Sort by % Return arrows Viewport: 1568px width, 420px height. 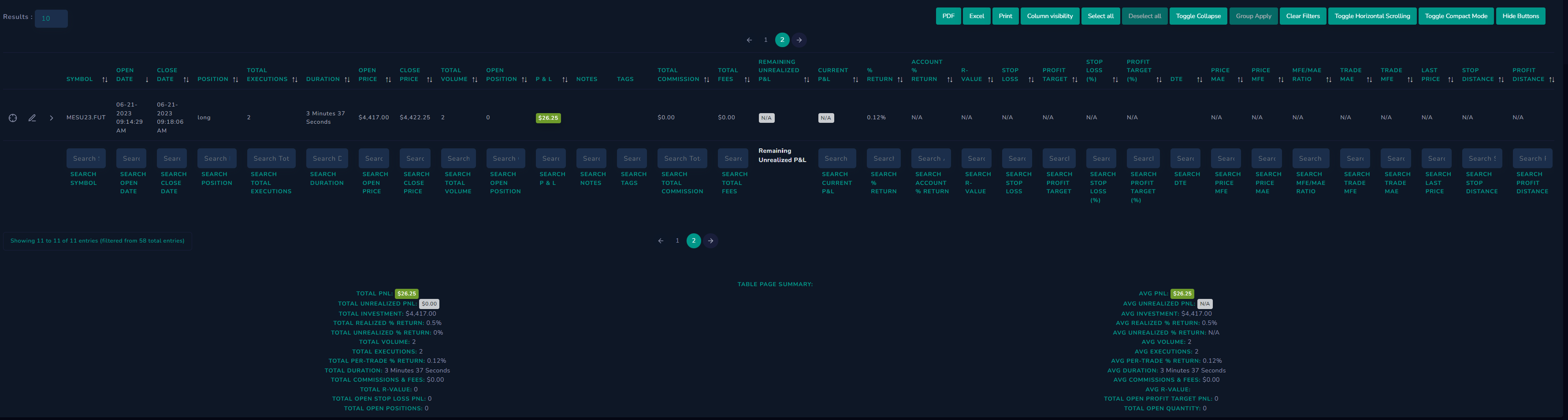(900, 80)
